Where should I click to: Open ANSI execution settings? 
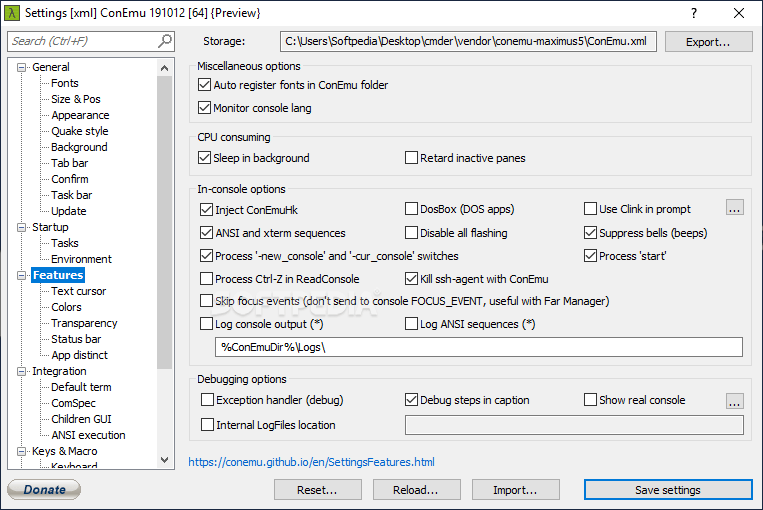88,435
